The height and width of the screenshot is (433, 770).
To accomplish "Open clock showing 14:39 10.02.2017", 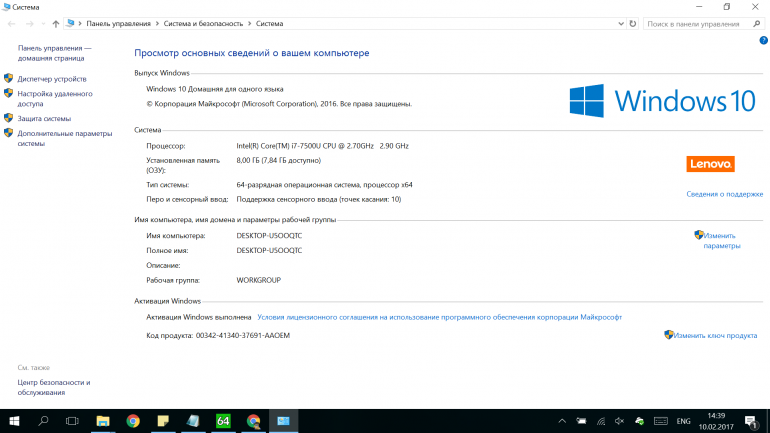I will [x=716, y=421].
